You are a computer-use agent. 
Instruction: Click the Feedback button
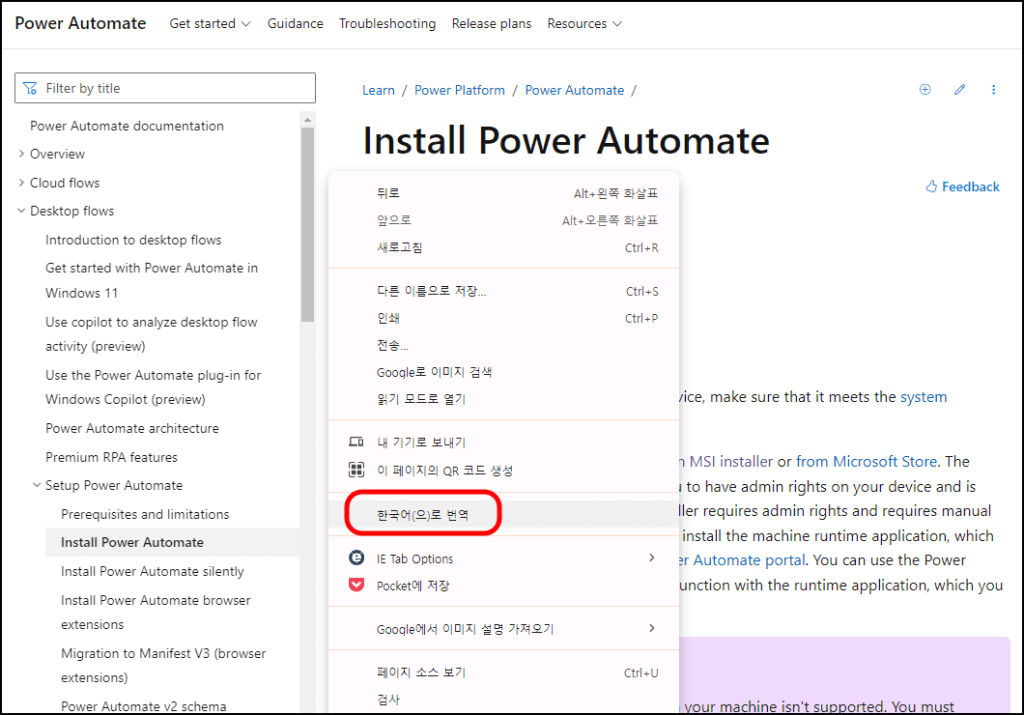pyautogui.click(x=963, y=187)
